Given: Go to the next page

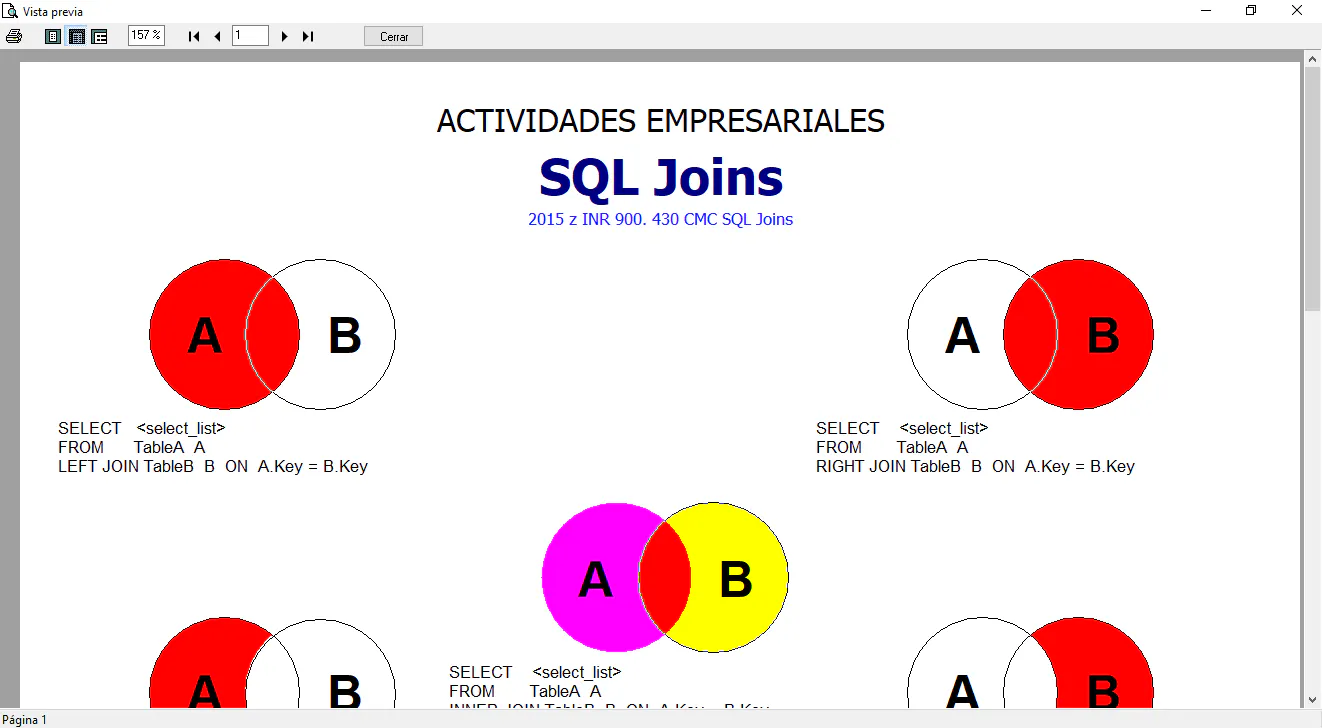Looking at the screenshot, I should [x=285, y=36].
